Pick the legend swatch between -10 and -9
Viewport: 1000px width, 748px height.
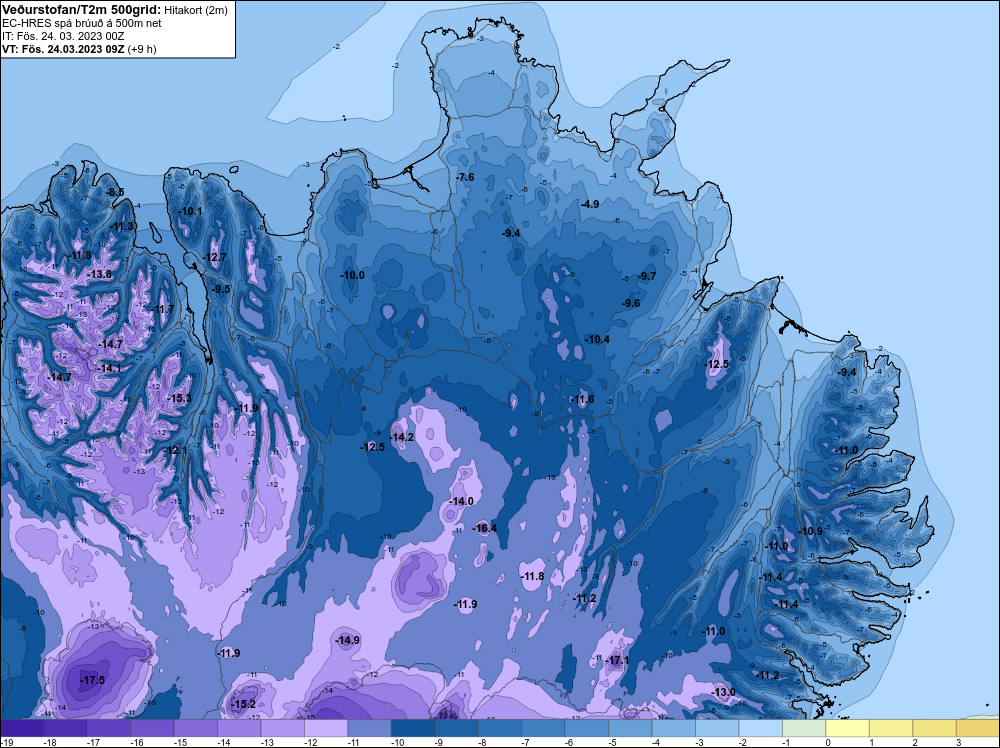(413, 728)
